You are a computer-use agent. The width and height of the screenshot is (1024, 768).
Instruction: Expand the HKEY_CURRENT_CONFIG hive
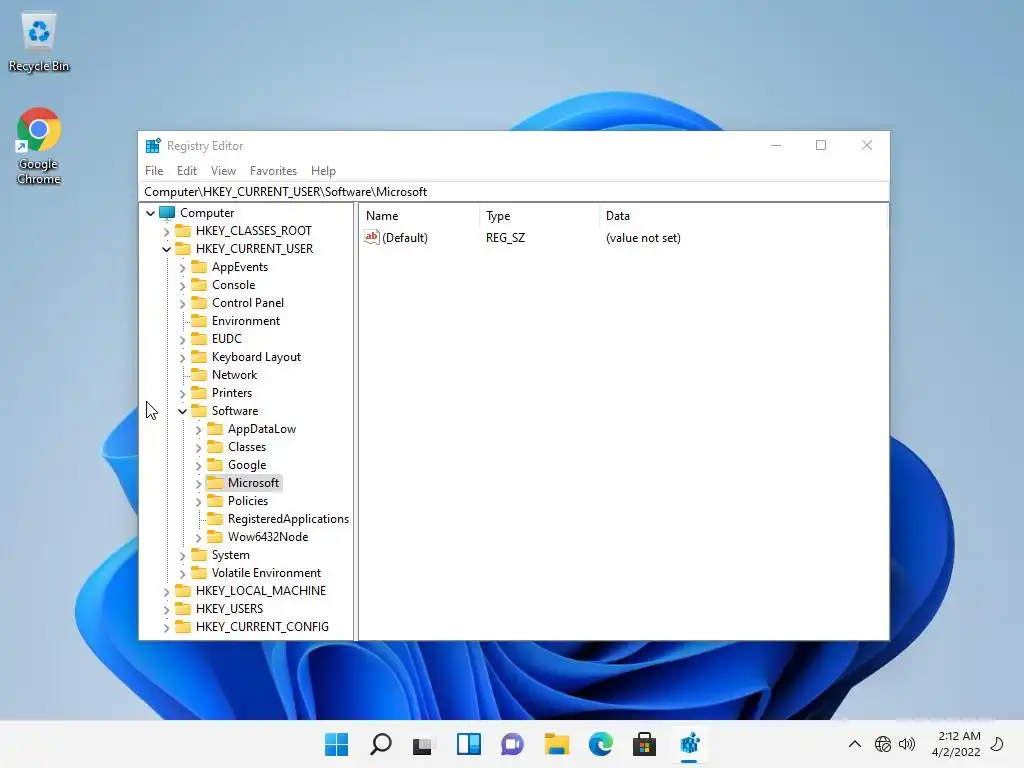click(167, 627)
